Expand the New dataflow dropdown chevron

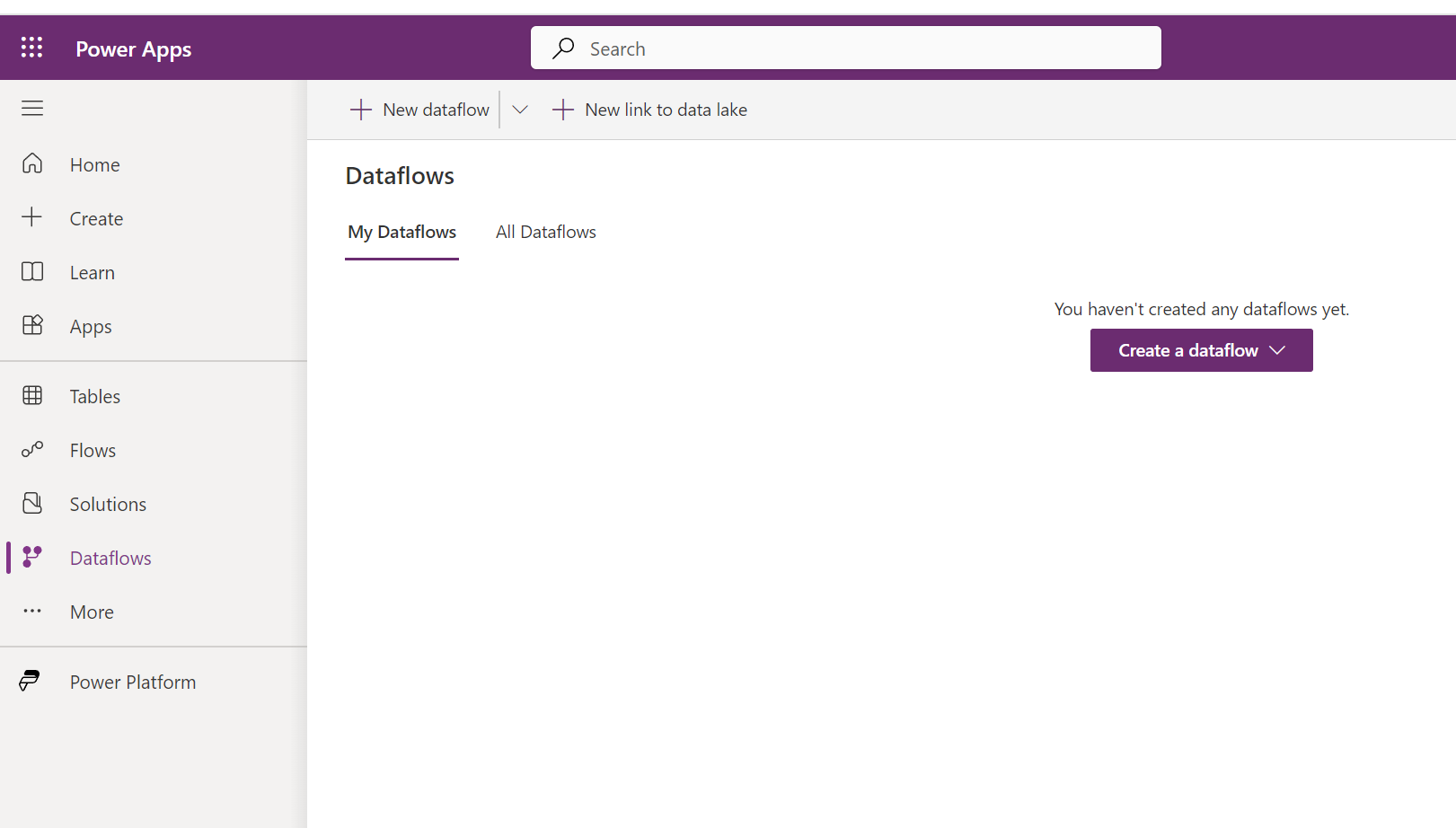(x=519, y=109)
